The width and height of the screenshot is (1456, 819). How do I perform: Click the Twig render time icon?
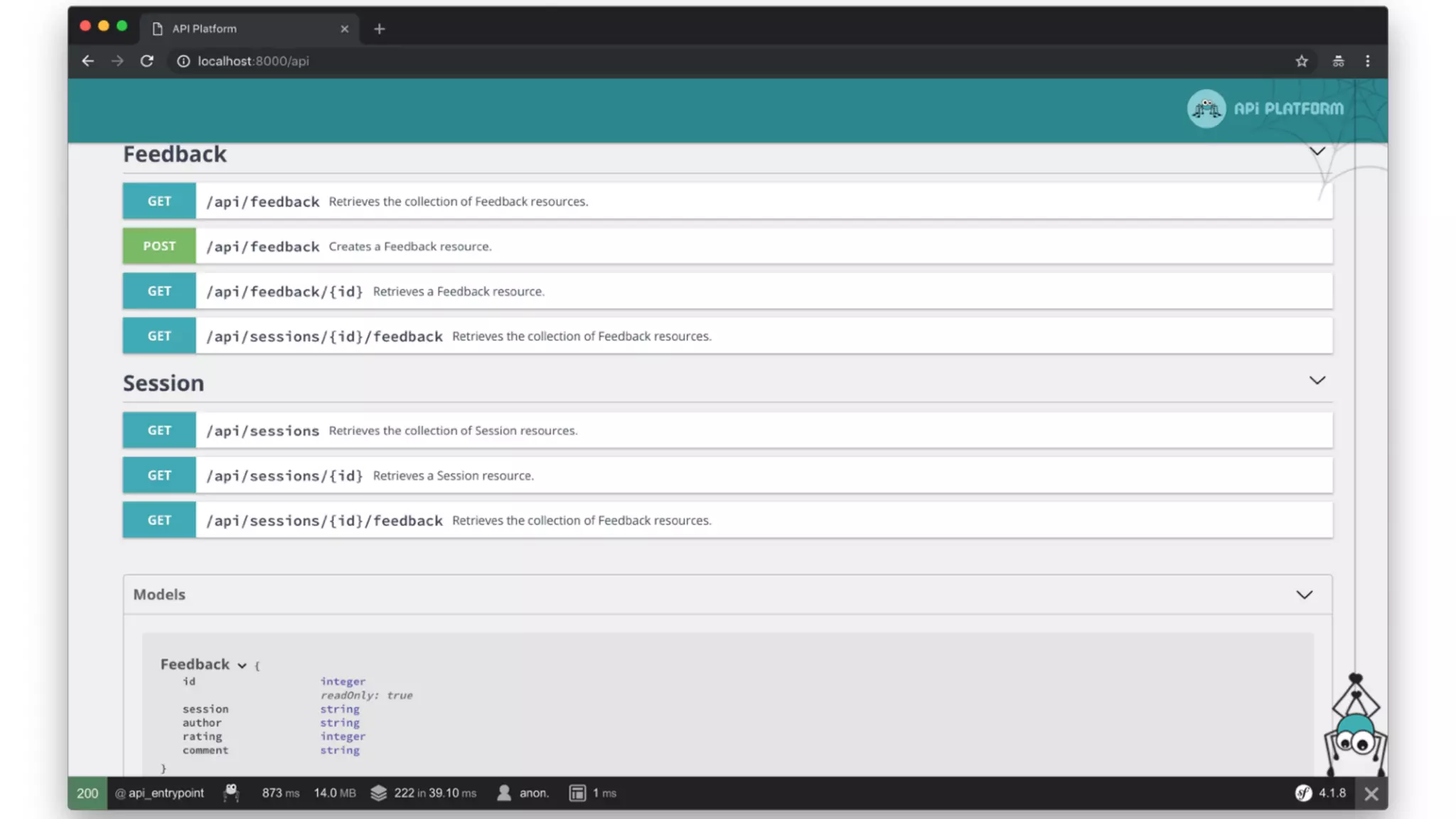[577, 793]
